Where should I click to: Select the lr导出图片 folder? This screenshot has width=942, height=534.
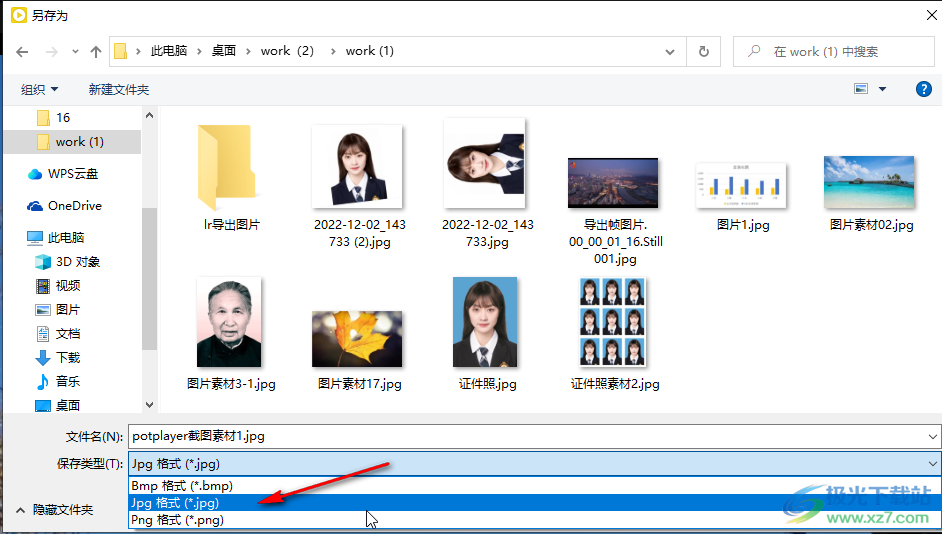point(232,178)
